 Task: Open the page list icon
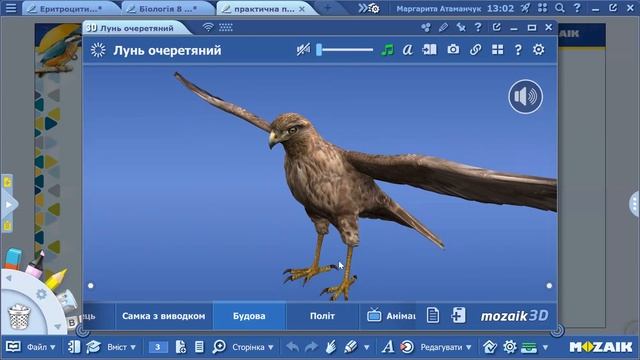[199, 347]
